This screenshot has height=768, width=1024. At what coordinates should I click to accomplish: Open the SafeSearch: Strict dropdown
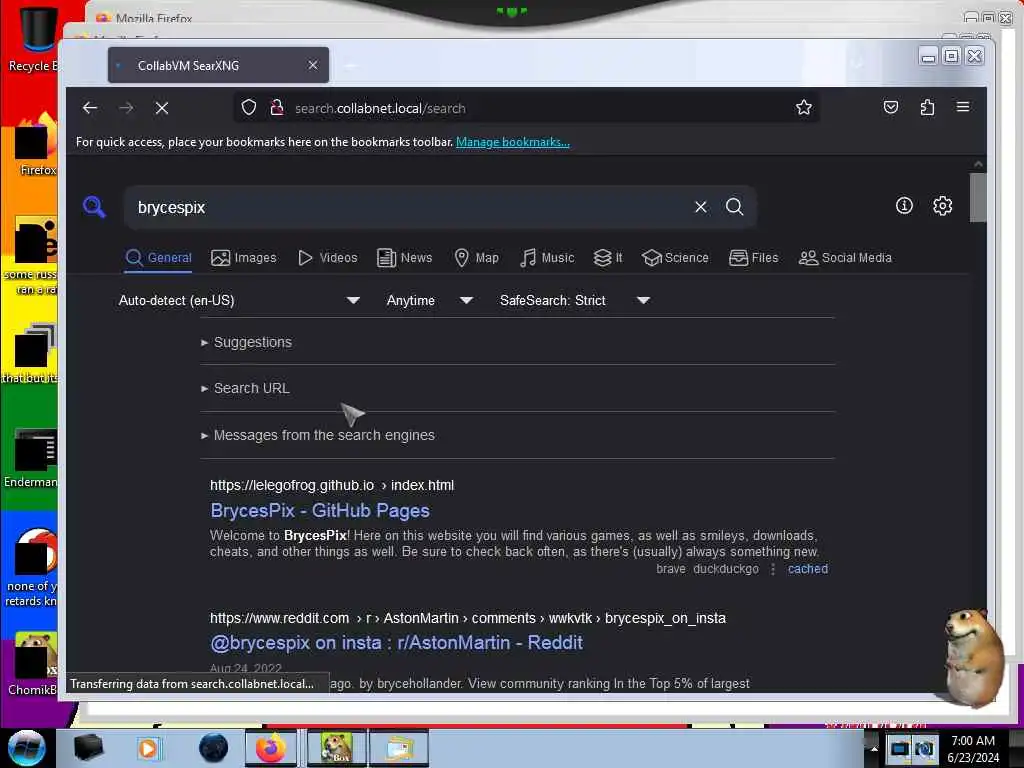coord(575,300)
